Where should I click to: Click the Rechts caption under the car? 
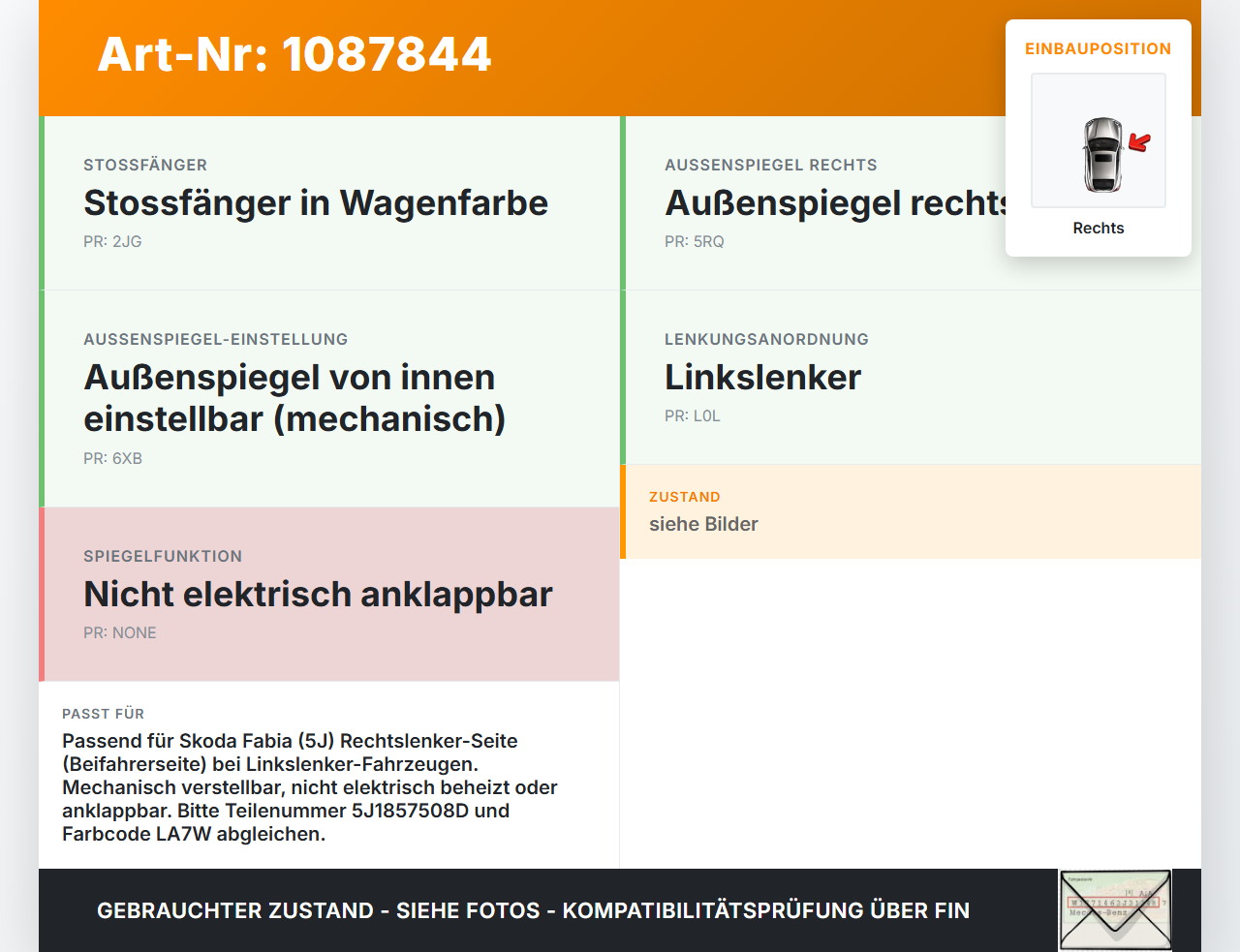(1099, 229)
